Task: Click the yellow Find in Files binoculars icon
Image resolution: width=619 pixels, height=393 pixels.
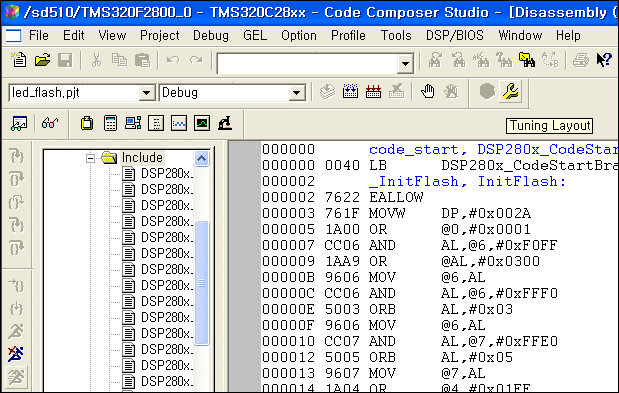Action: click(x=527, y=60)
